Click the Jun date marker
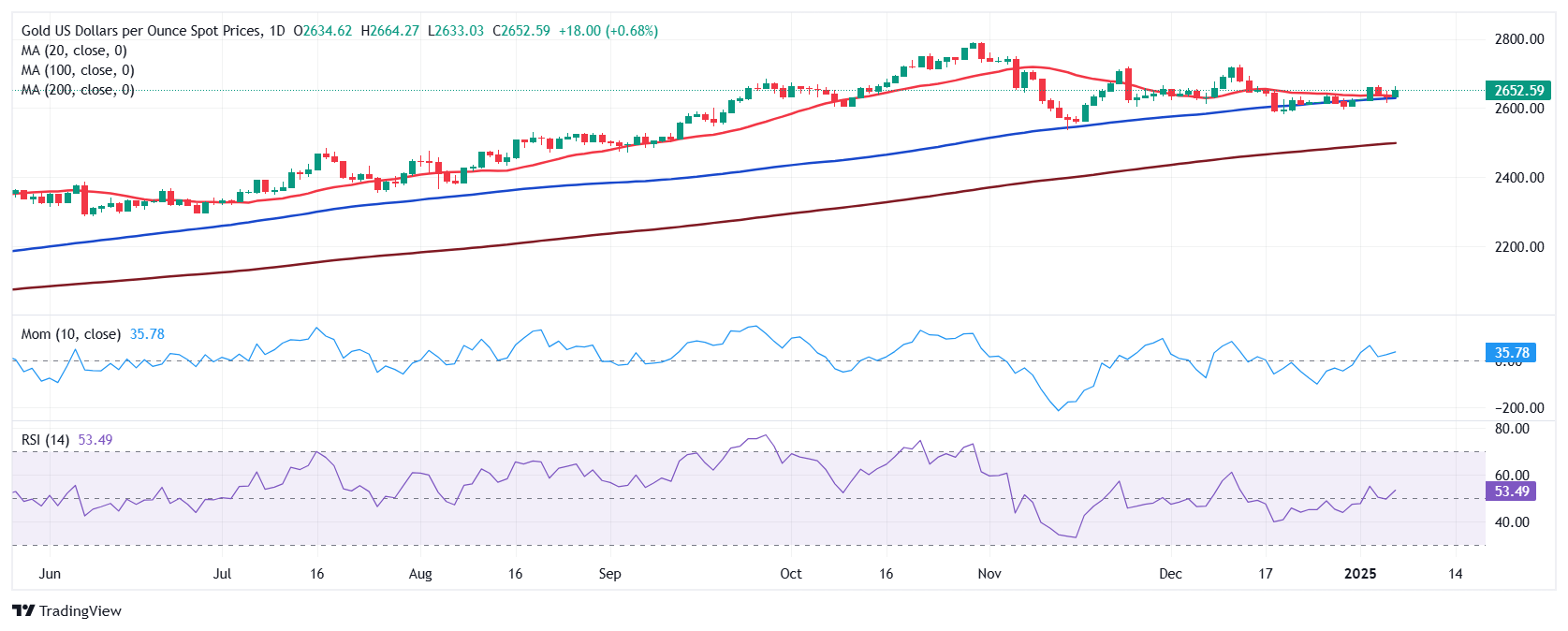The height and width of the screenshot is (631, 1568). (x=50, y=574)
